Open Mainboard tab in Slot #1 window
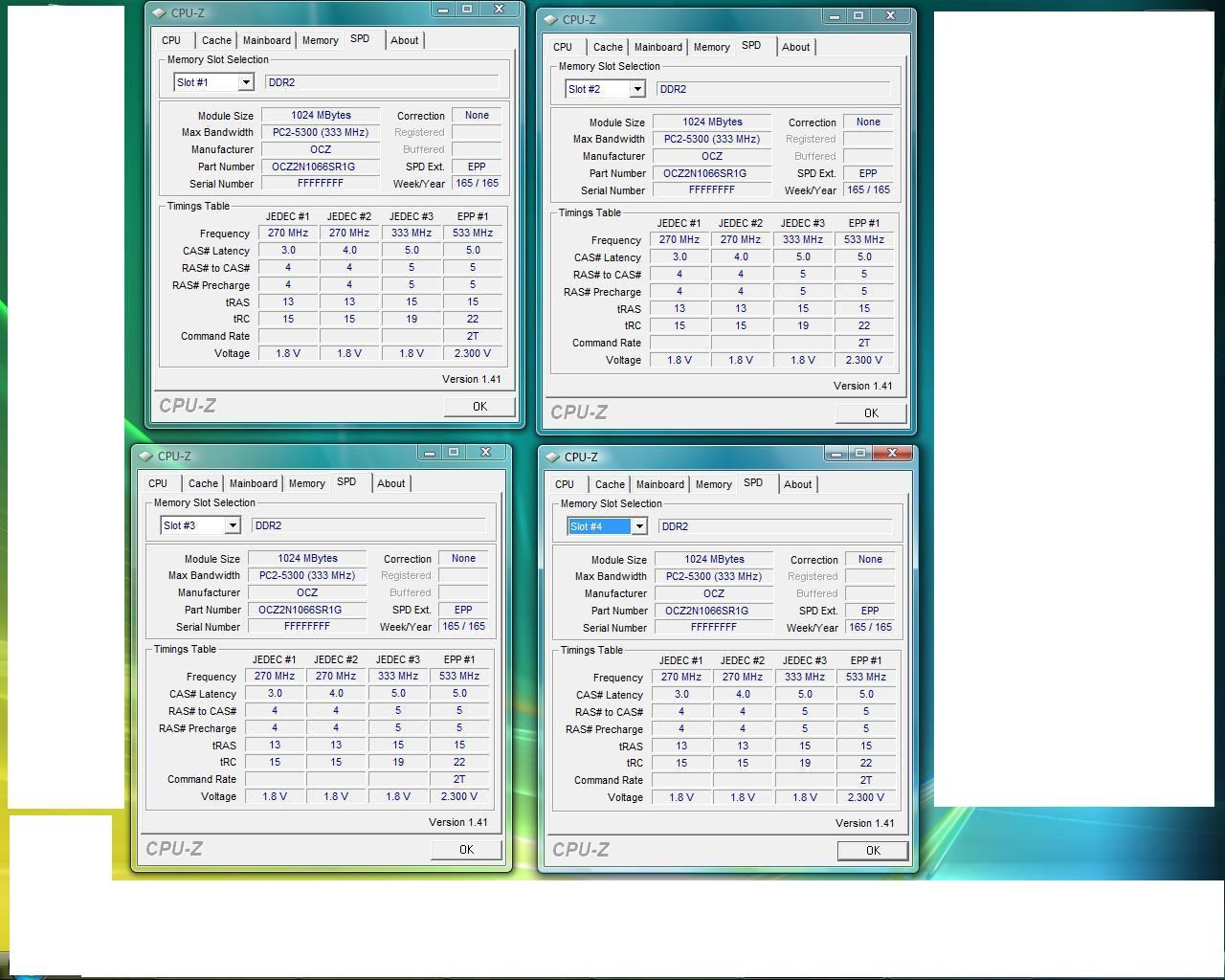Screen dimensions: 1225x980 click(266, 40)
